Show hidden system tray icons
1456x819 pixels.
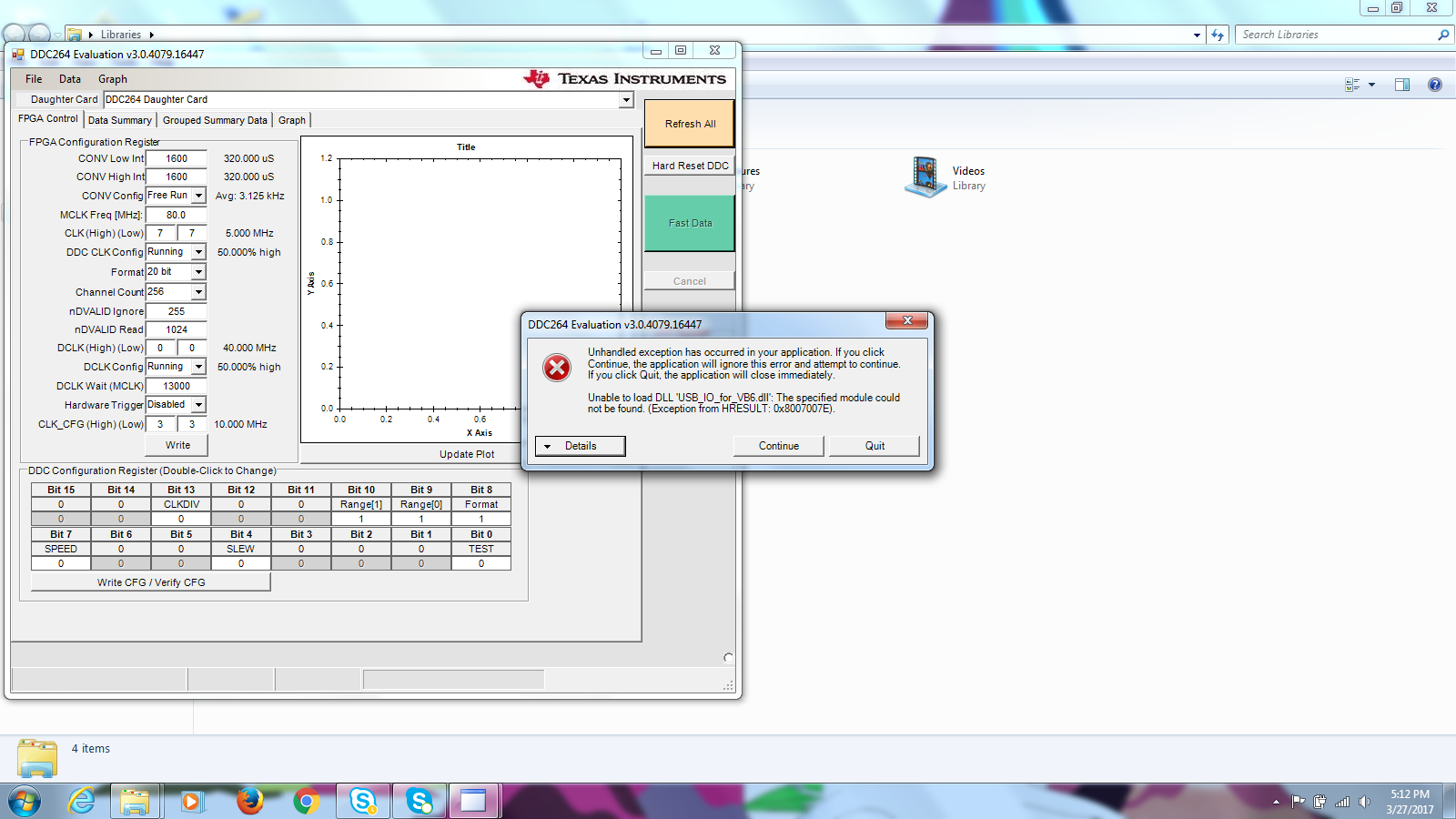point(1276,802)
